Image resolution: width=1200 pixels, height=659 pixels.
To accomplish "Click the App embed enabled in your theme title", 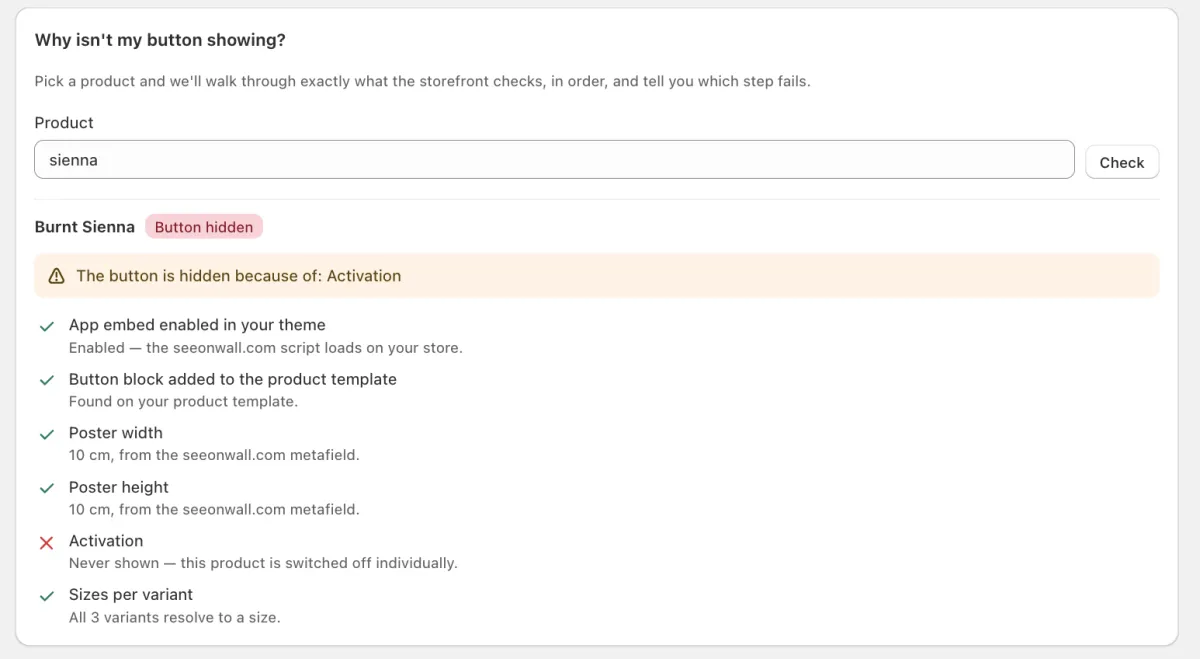I will 197,325.
